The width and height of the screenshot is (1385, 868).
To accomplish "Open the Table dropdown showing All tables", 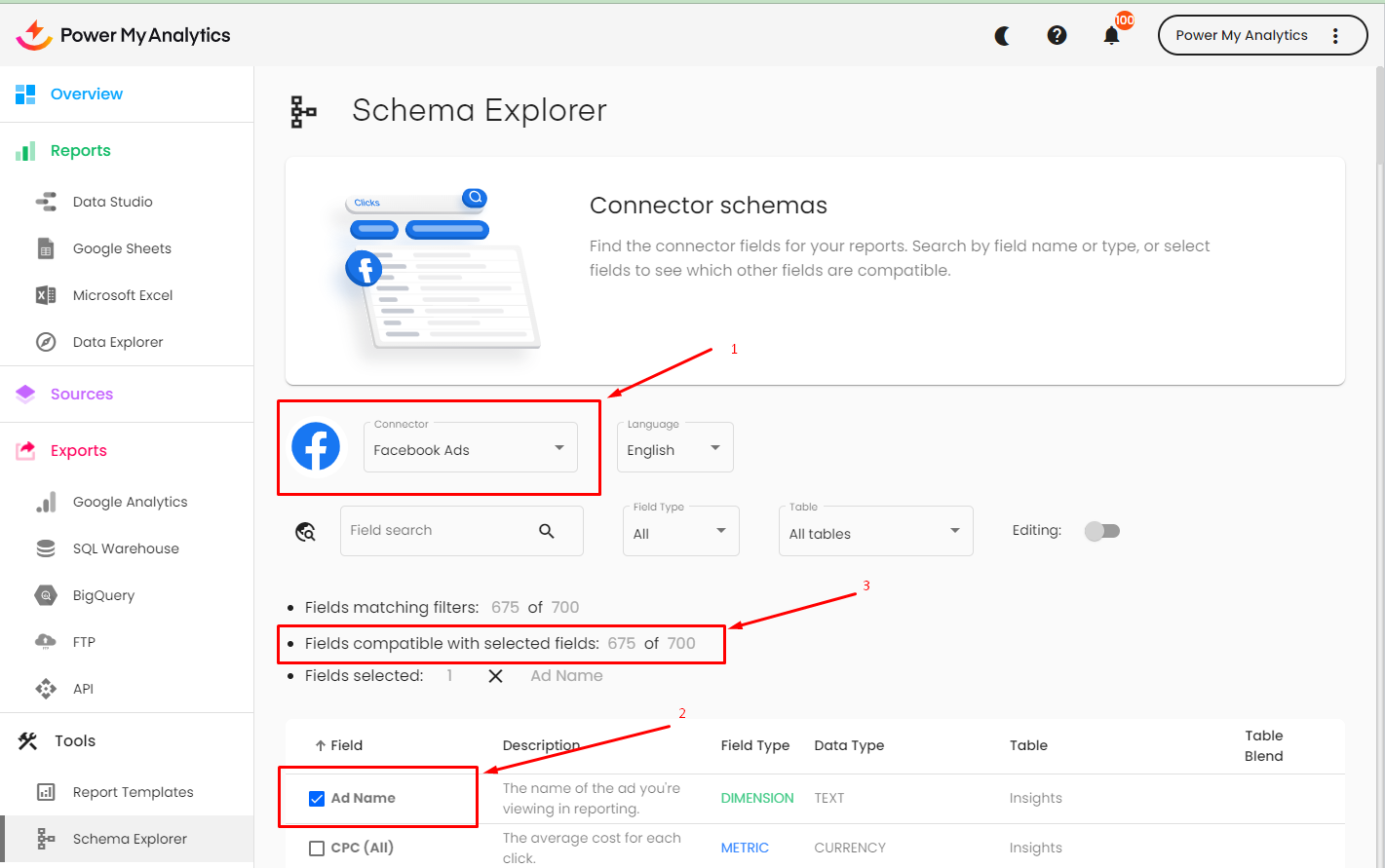I will pos(874,532).
